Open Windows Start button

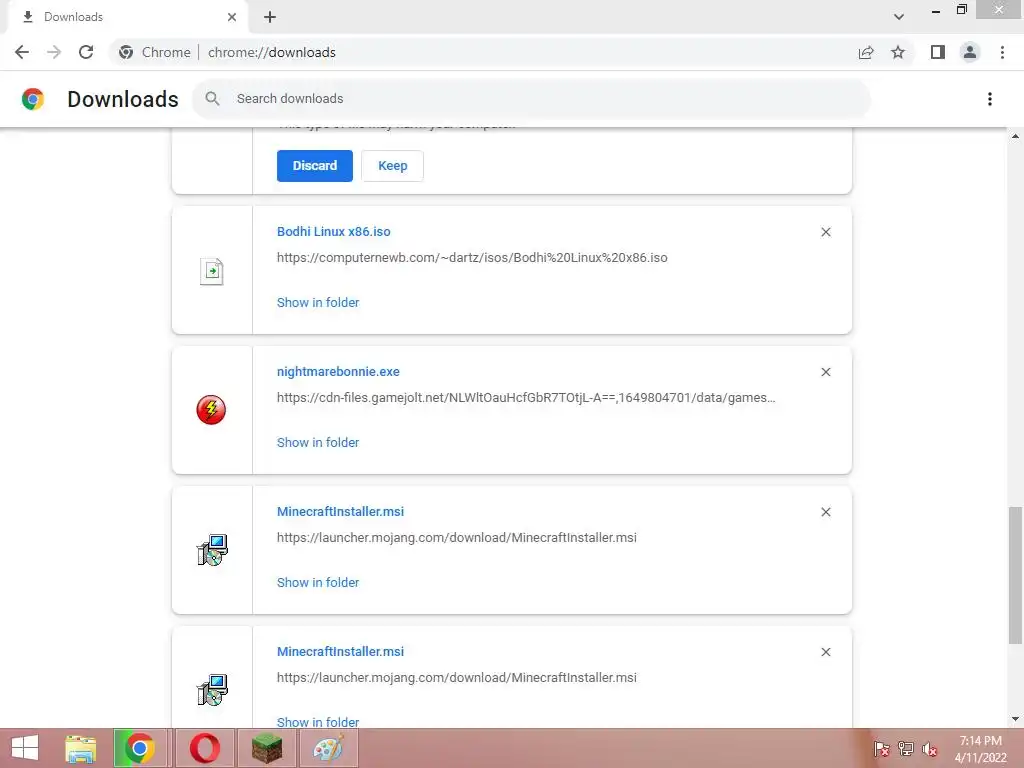coord(25,748)
